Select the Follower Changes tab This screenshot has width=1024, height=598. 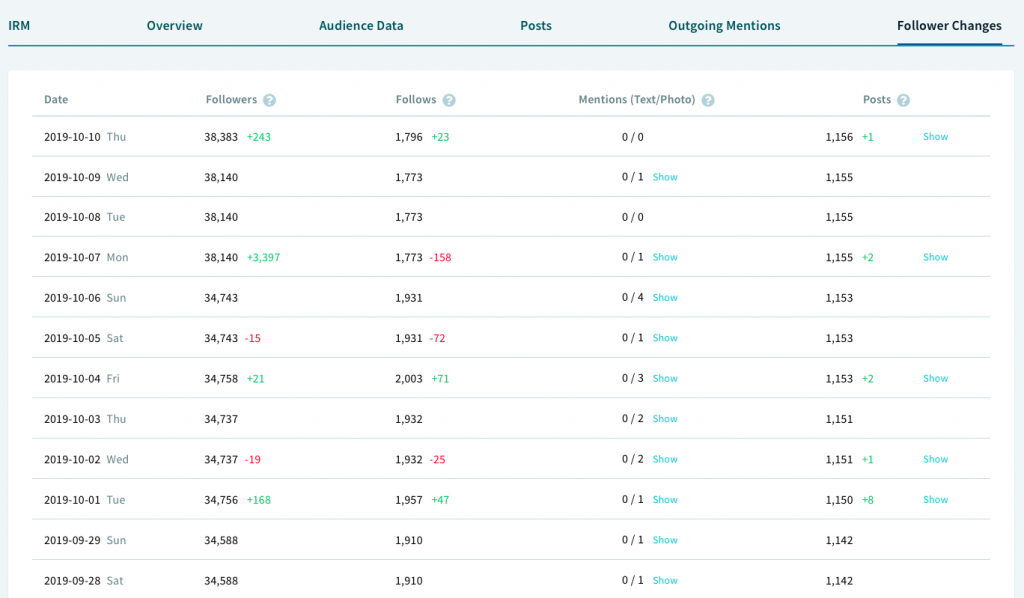click(949, 26)
